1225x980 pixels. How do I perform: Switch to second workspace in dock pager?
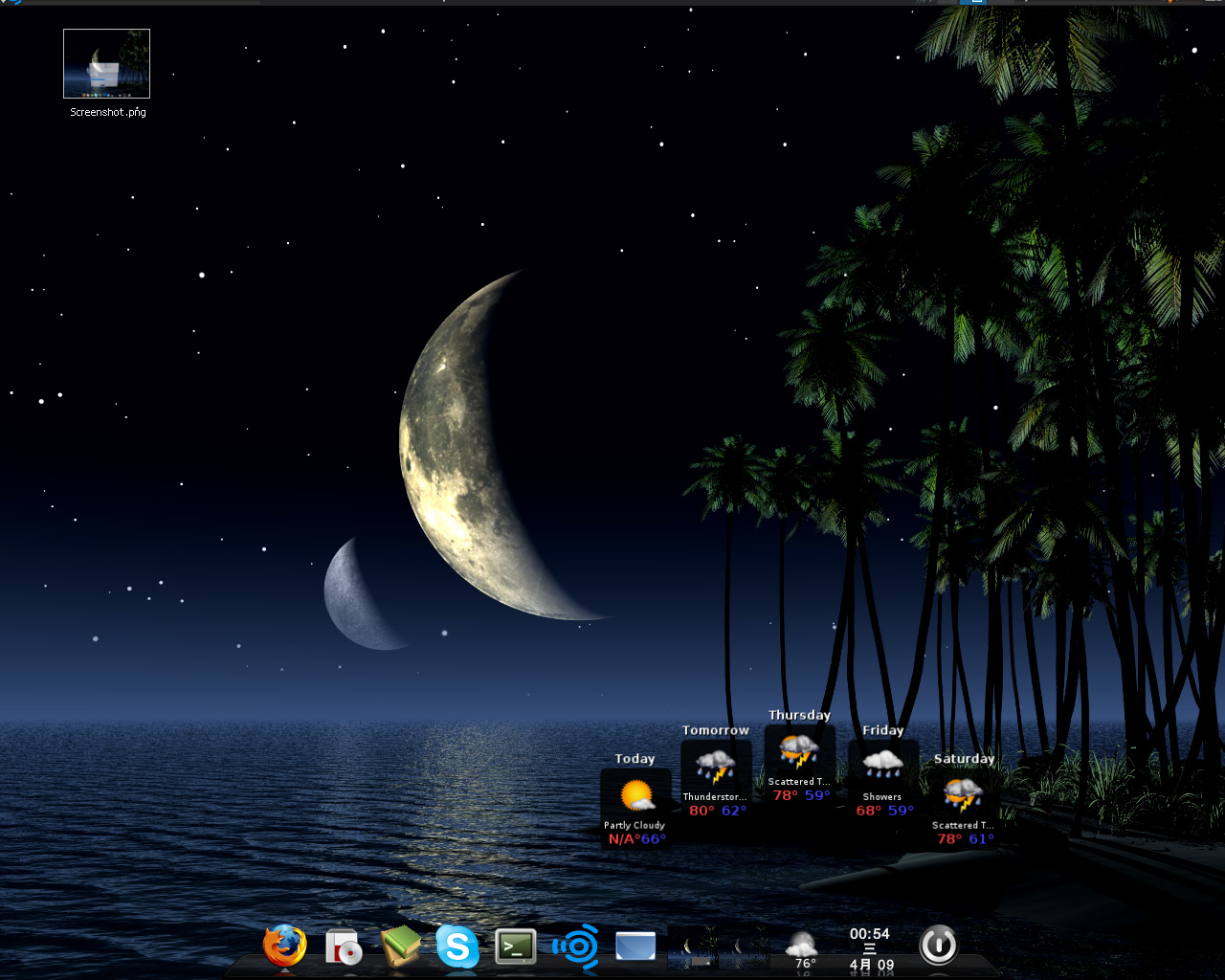(x=745, y=947)
